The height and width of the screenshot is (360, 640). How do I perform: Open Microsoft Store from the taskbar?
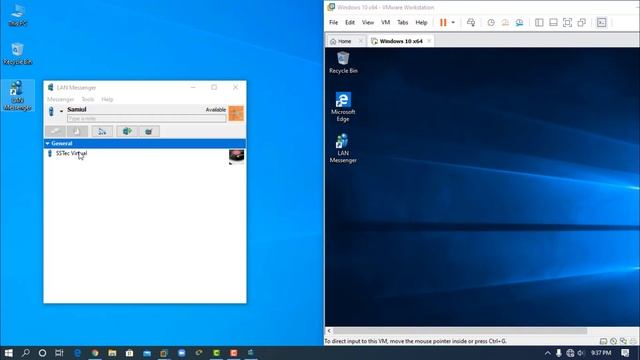pyautogui.click(x=129, y=353)
